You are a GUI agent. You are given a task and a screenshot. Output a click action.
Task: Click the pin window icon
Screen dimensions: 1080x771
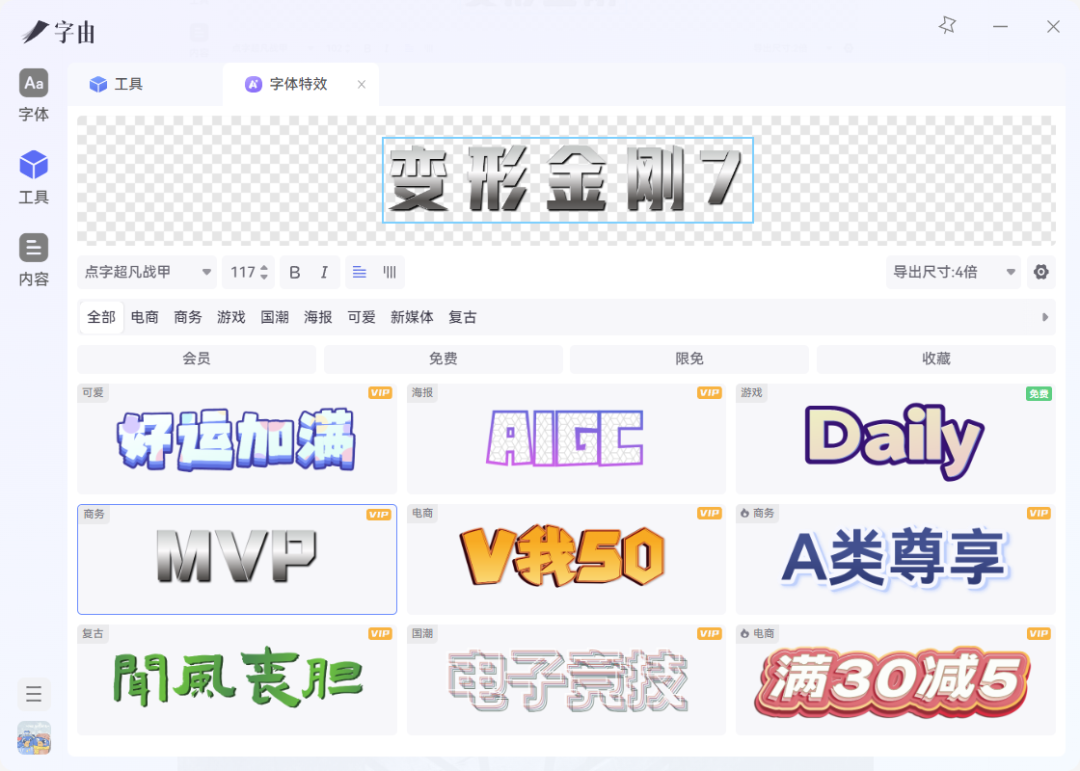coord(947,27)
